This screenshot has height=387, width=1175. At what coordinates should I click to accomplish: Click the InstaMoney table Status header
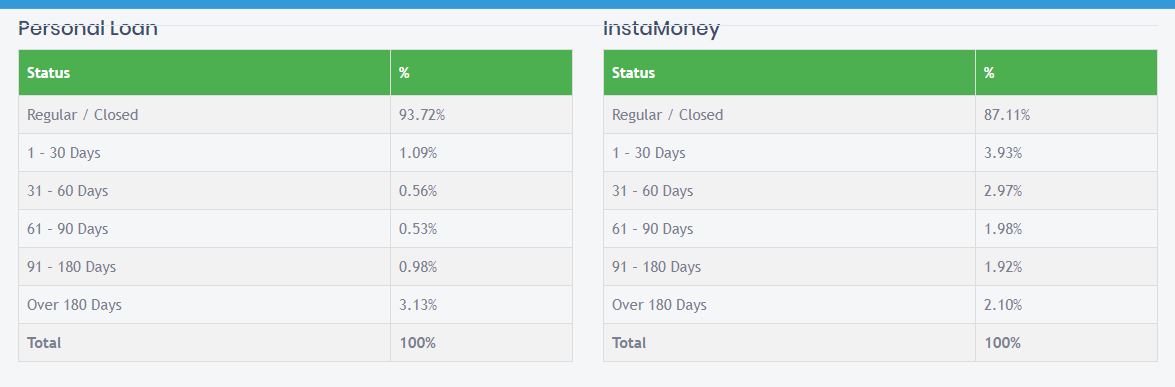(789, 73)
